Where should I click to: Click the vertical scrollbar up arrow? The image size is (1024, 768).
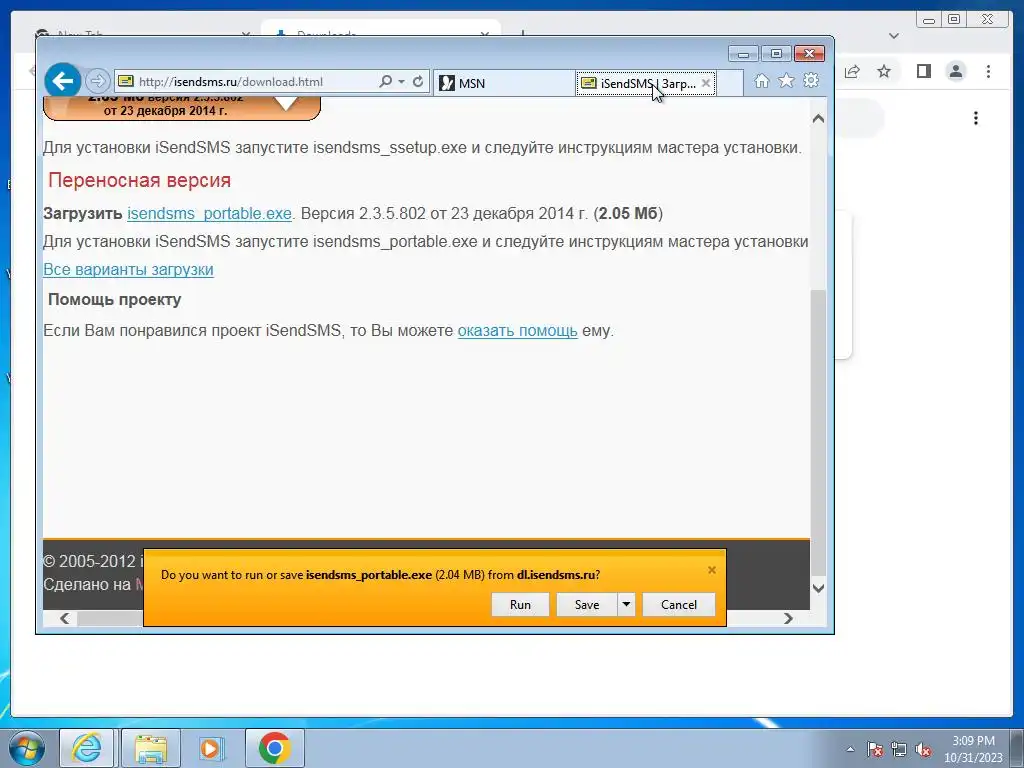tap(818, 119)
